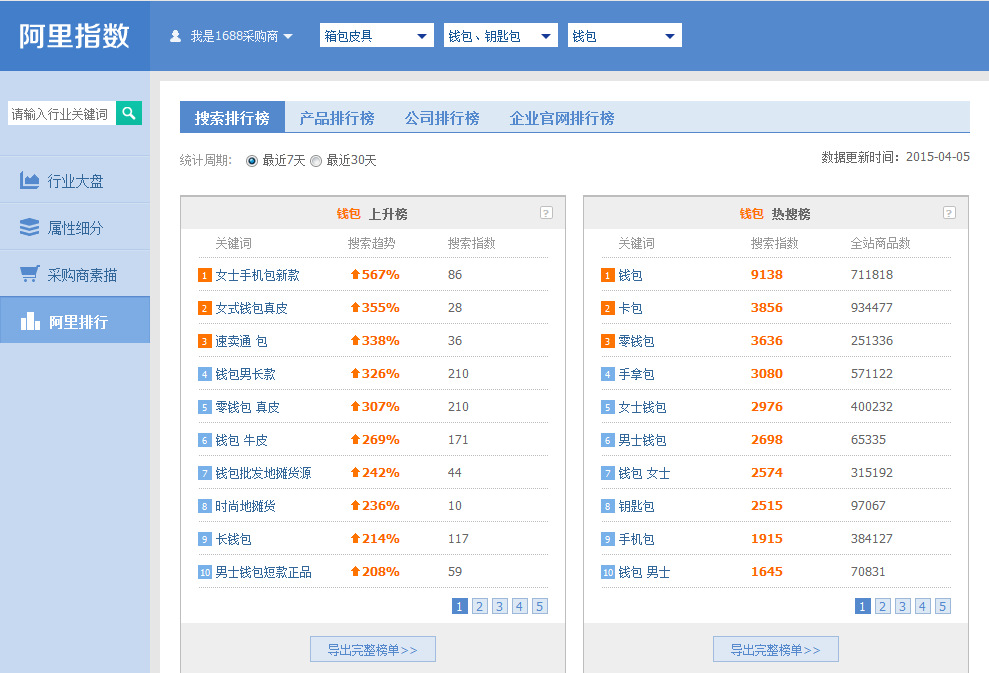Open keyword 速卖通 包 in 上升榜
989x673 pixels.
[241, 341]
